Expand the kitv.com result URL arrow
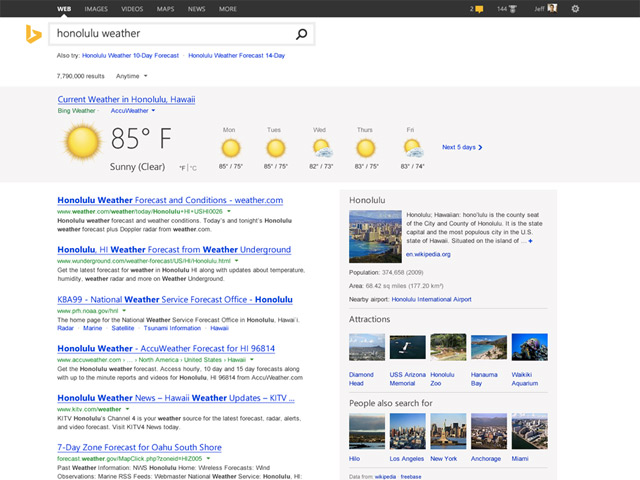Screen dimensions: 640x480 point(127,409)
